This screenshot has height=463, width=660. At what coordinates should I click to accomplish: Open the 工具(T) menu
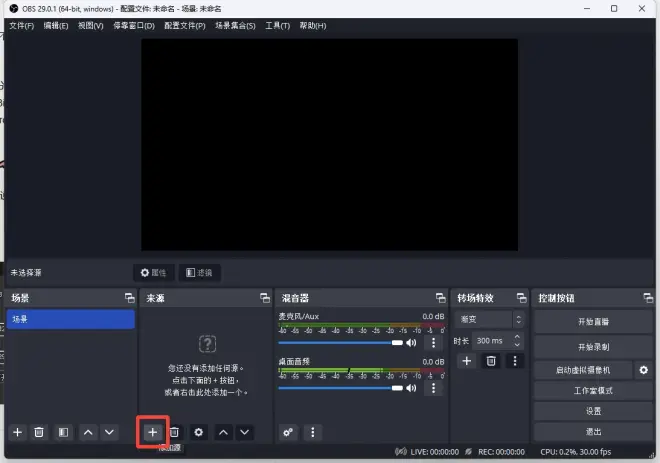pos(277,25)
